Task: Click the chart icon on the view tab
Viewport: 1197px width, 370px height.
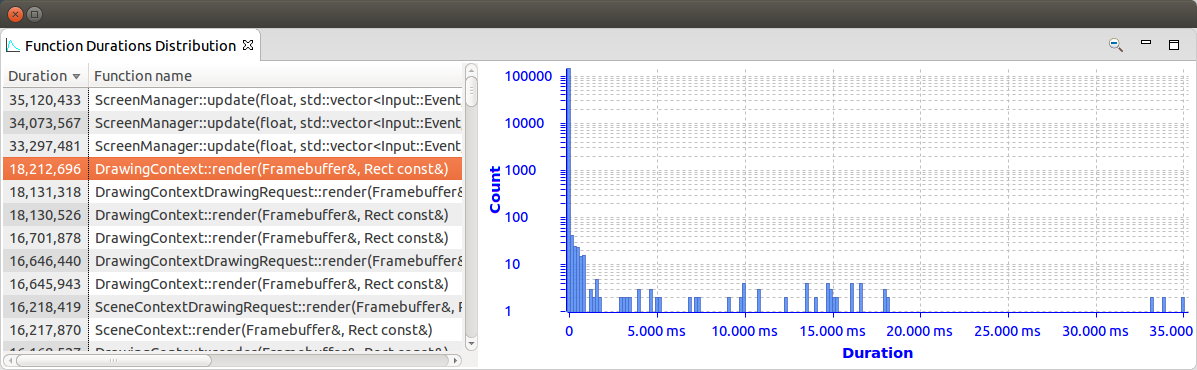Action: point(13,45)
